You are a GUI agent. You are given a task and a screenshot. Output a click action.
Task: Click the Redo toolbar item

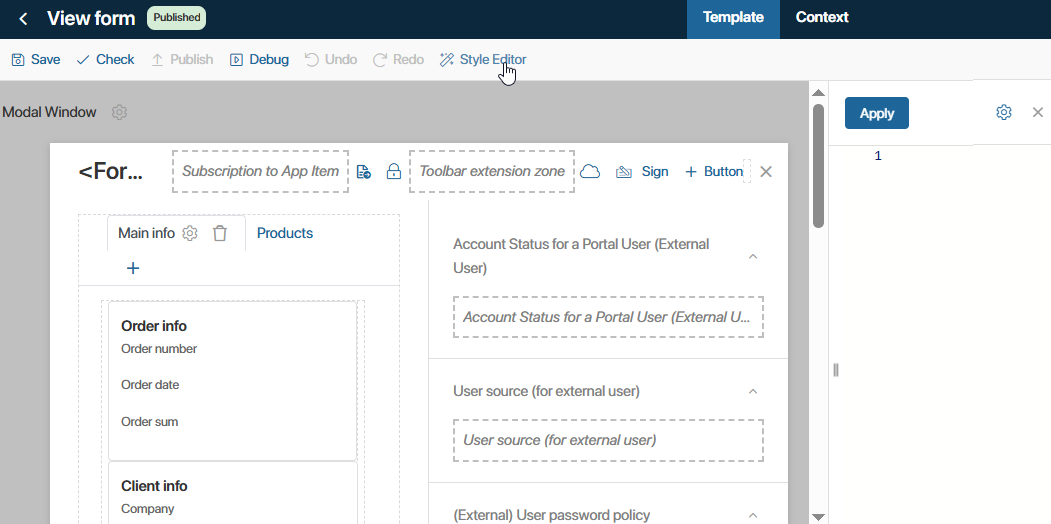tap(399, 60)
